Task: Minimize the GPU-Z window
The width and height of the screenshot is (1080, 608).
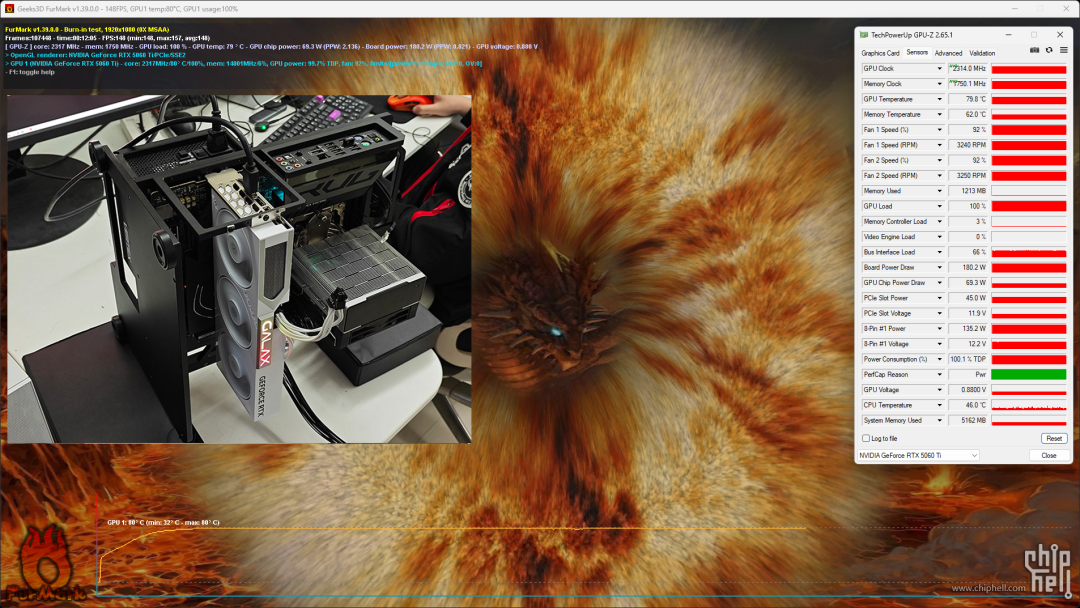Action: pos(1008,34)
